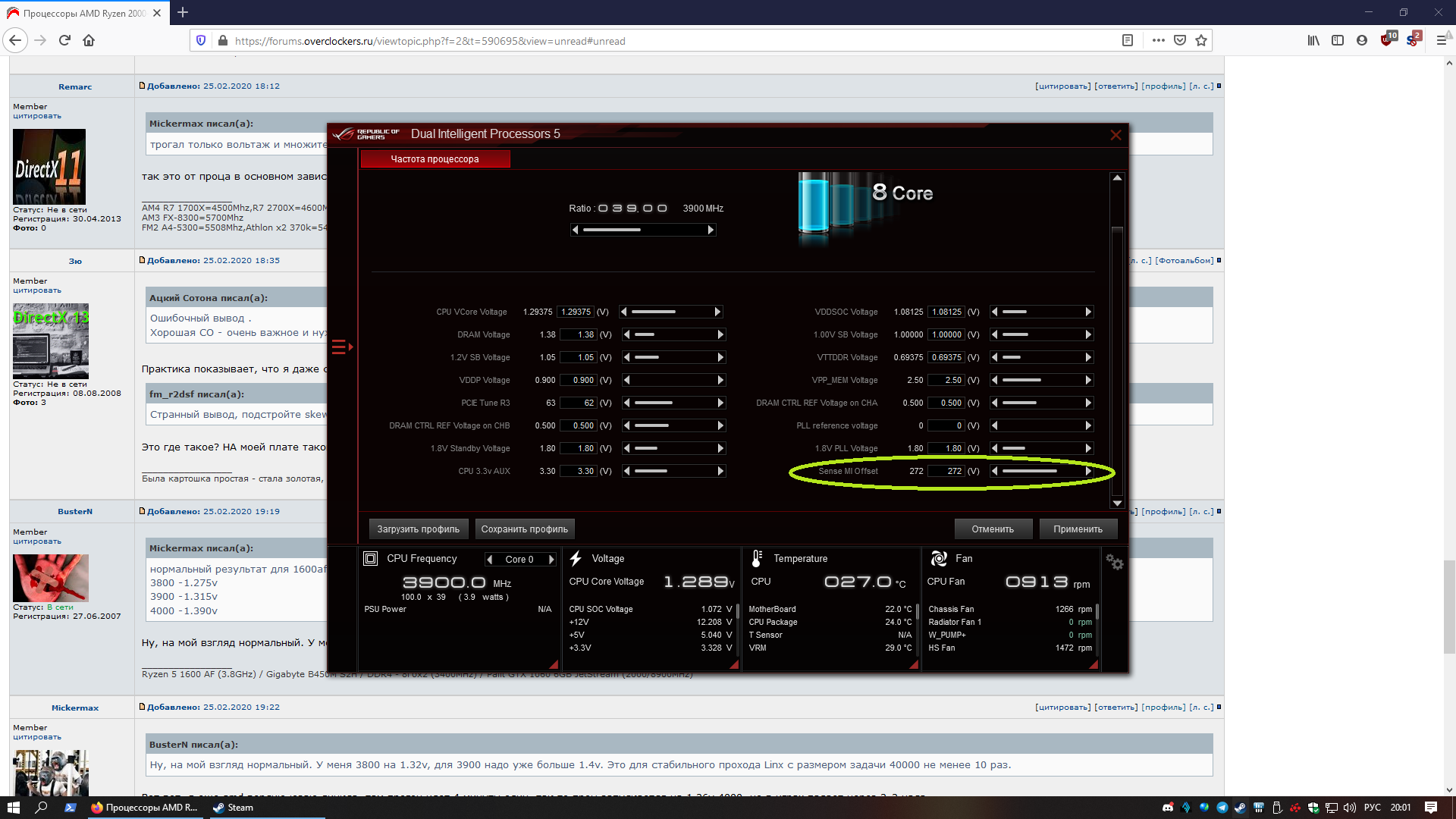Click the VDDSOC Voltage value input field

coord(946,312)
